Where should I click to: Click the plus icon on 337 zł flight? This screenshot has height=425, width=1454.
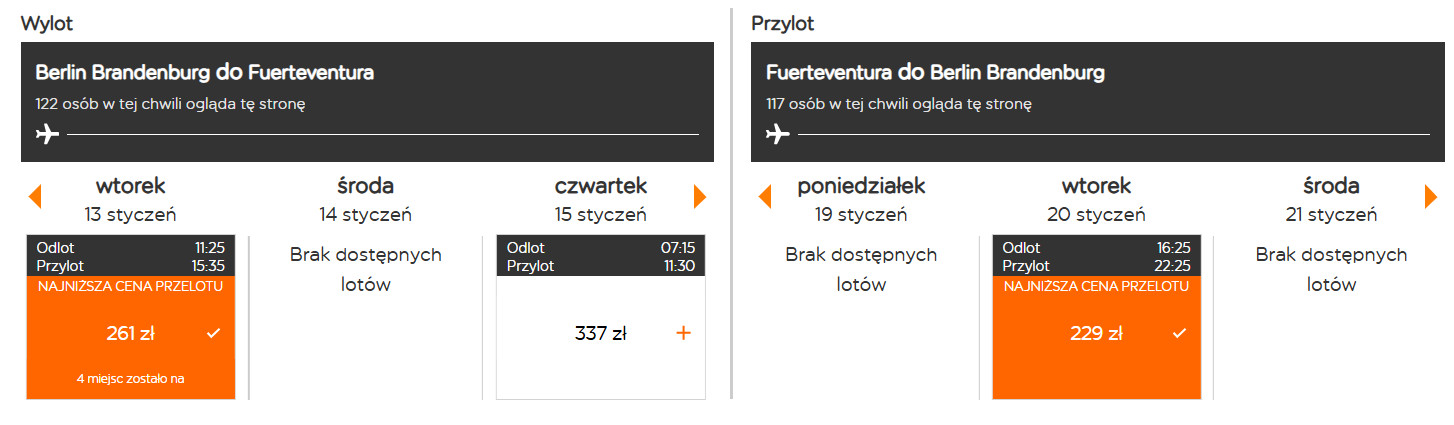[x=684, y=334]
